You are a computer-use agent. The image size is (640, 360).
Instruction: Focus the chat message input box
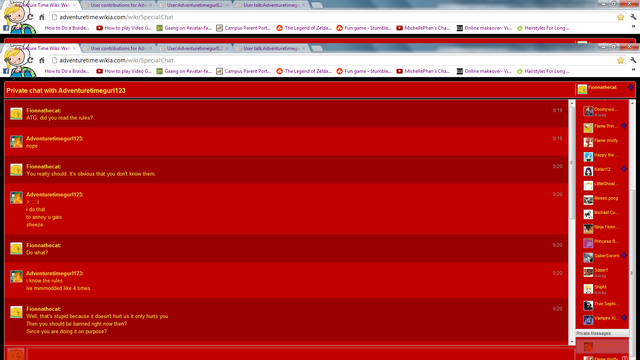(x=300, y=354)
